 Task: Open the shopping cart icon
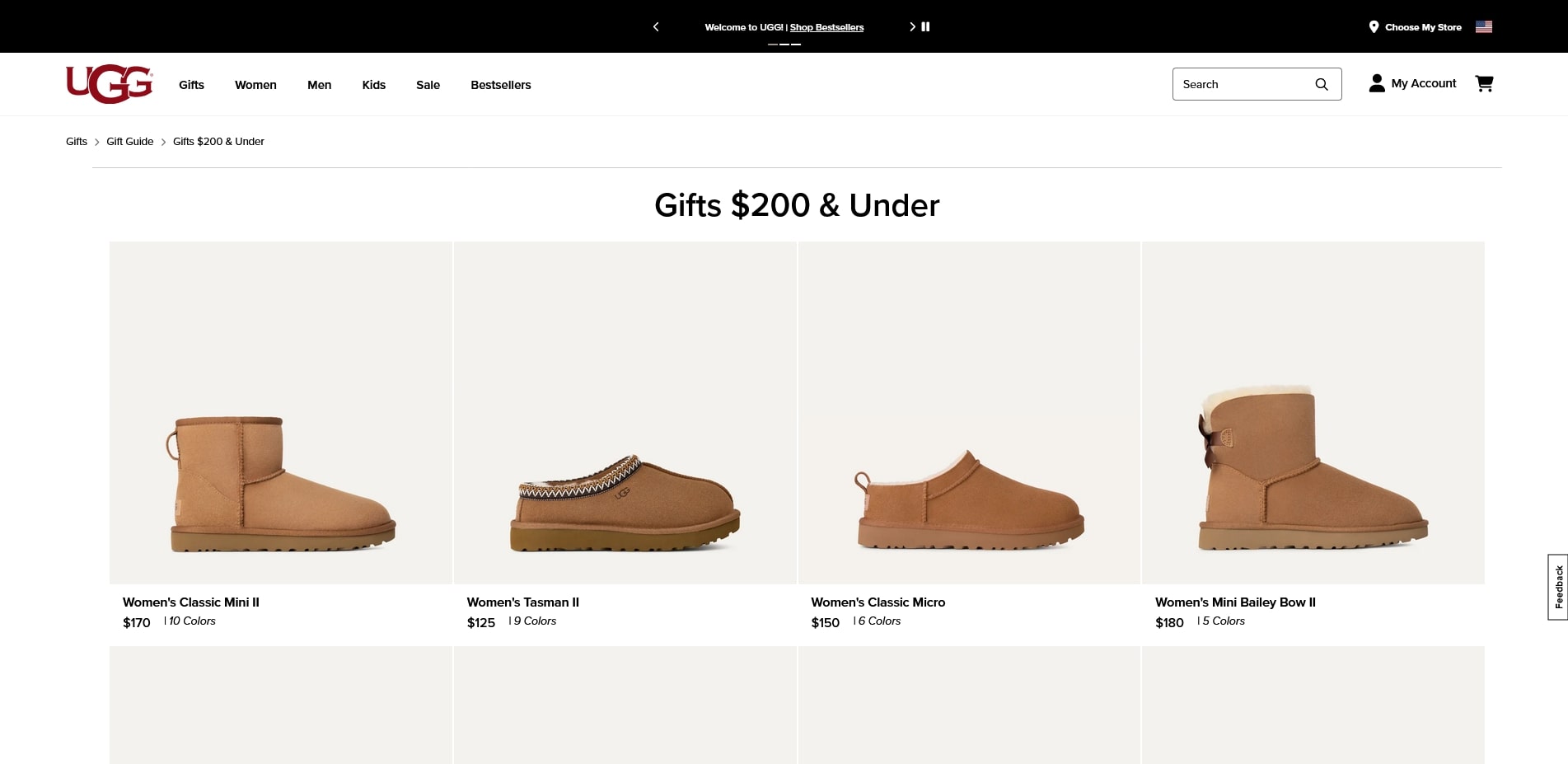[1484, 83]
